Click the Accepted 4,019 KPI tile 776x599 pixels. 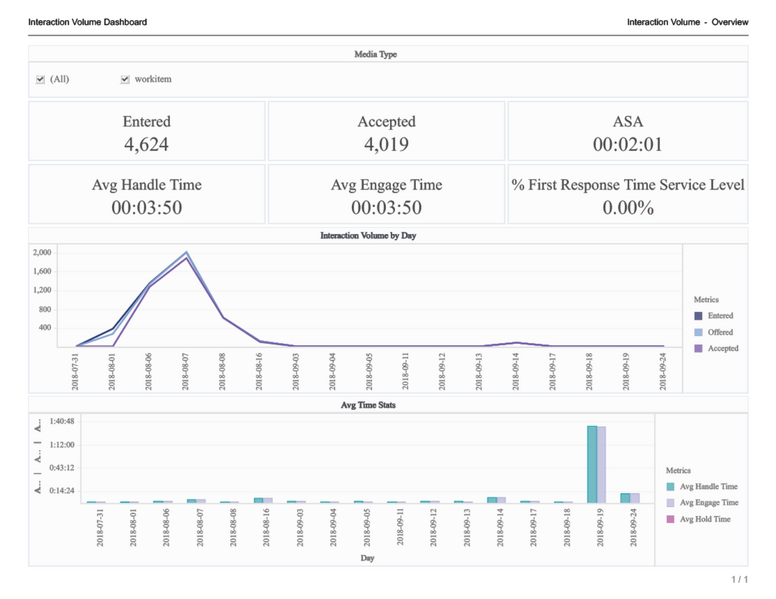coord(386,132)
